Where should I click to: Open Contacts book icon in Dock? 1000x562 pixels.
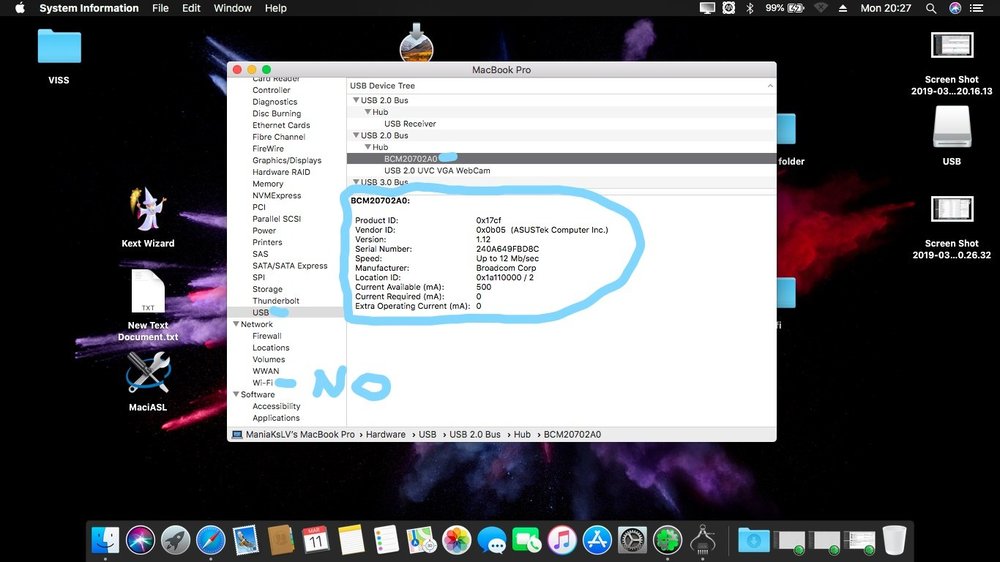[281, 540]
